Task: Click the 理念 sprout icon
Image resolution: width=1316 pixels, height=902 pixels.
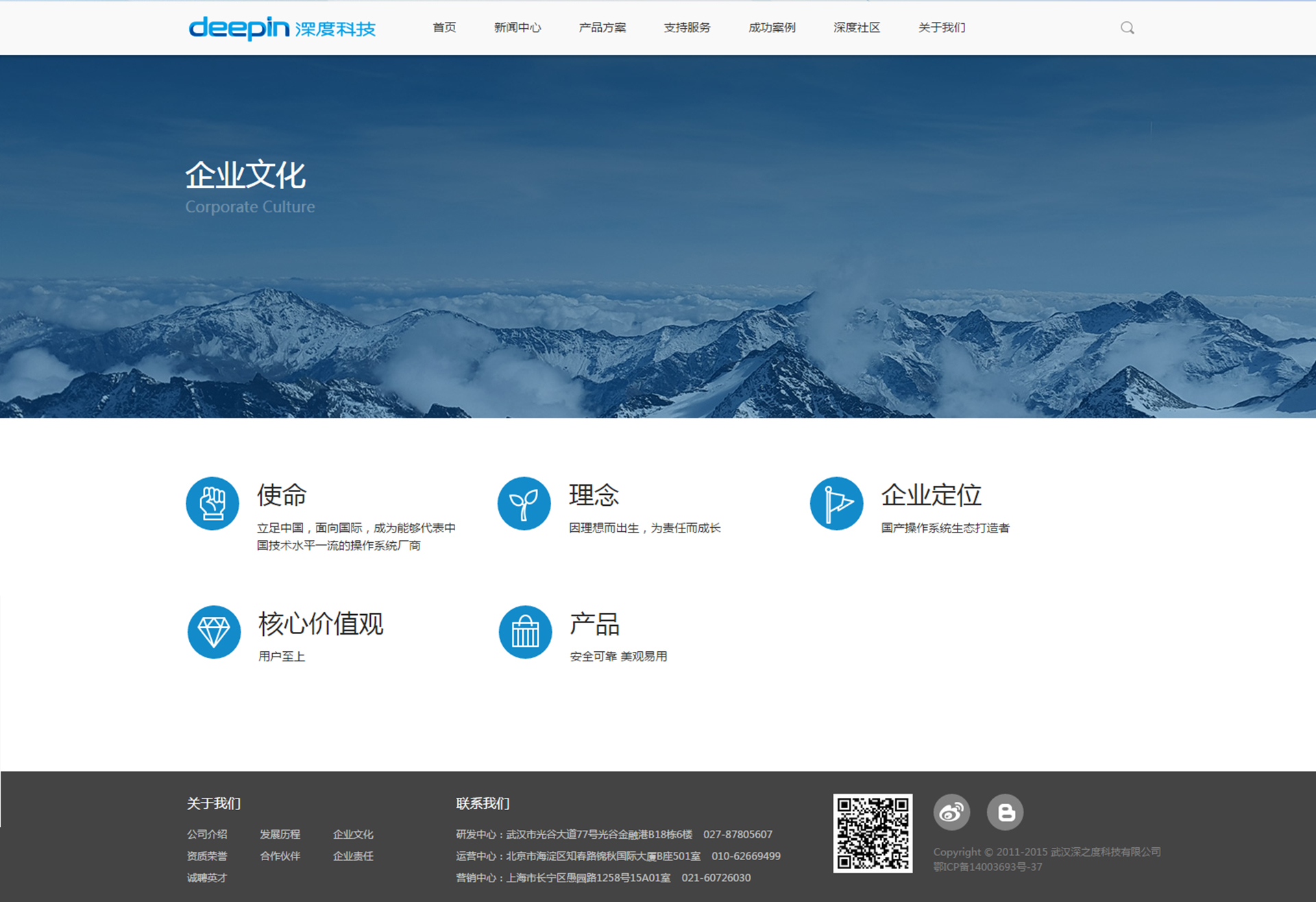Action: [524, 503]
